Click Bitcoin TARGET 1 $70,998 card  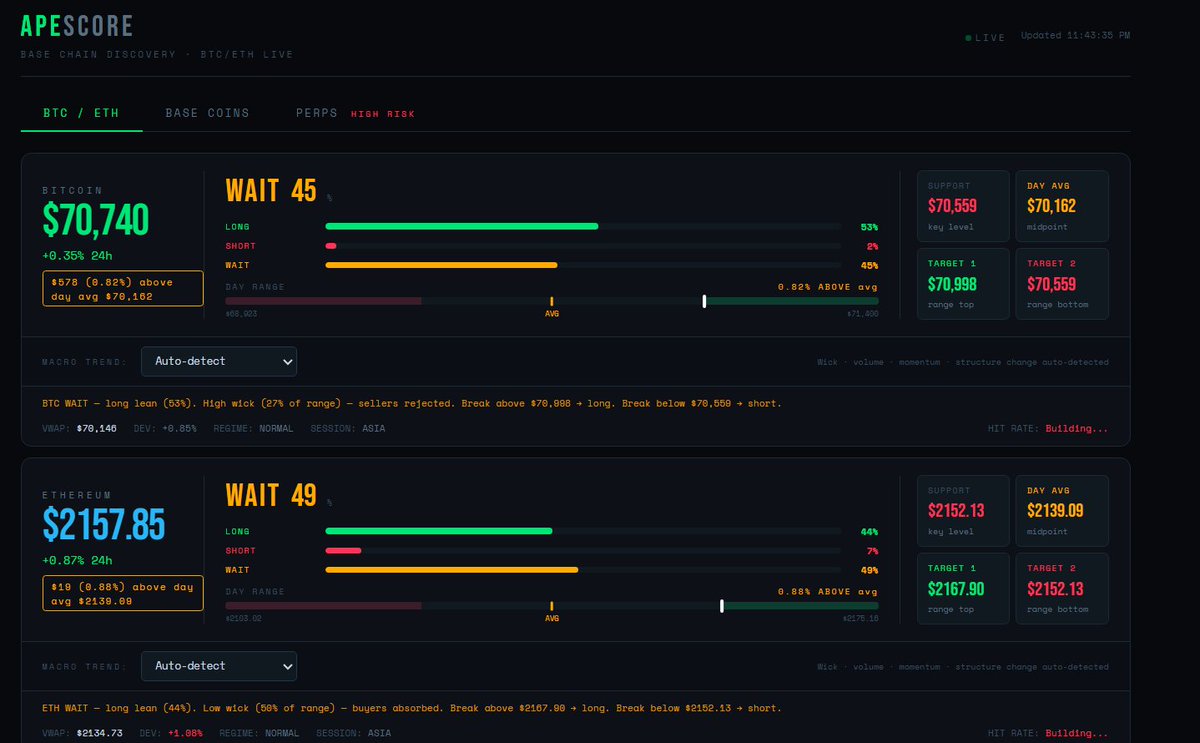[x=963, y=284]
